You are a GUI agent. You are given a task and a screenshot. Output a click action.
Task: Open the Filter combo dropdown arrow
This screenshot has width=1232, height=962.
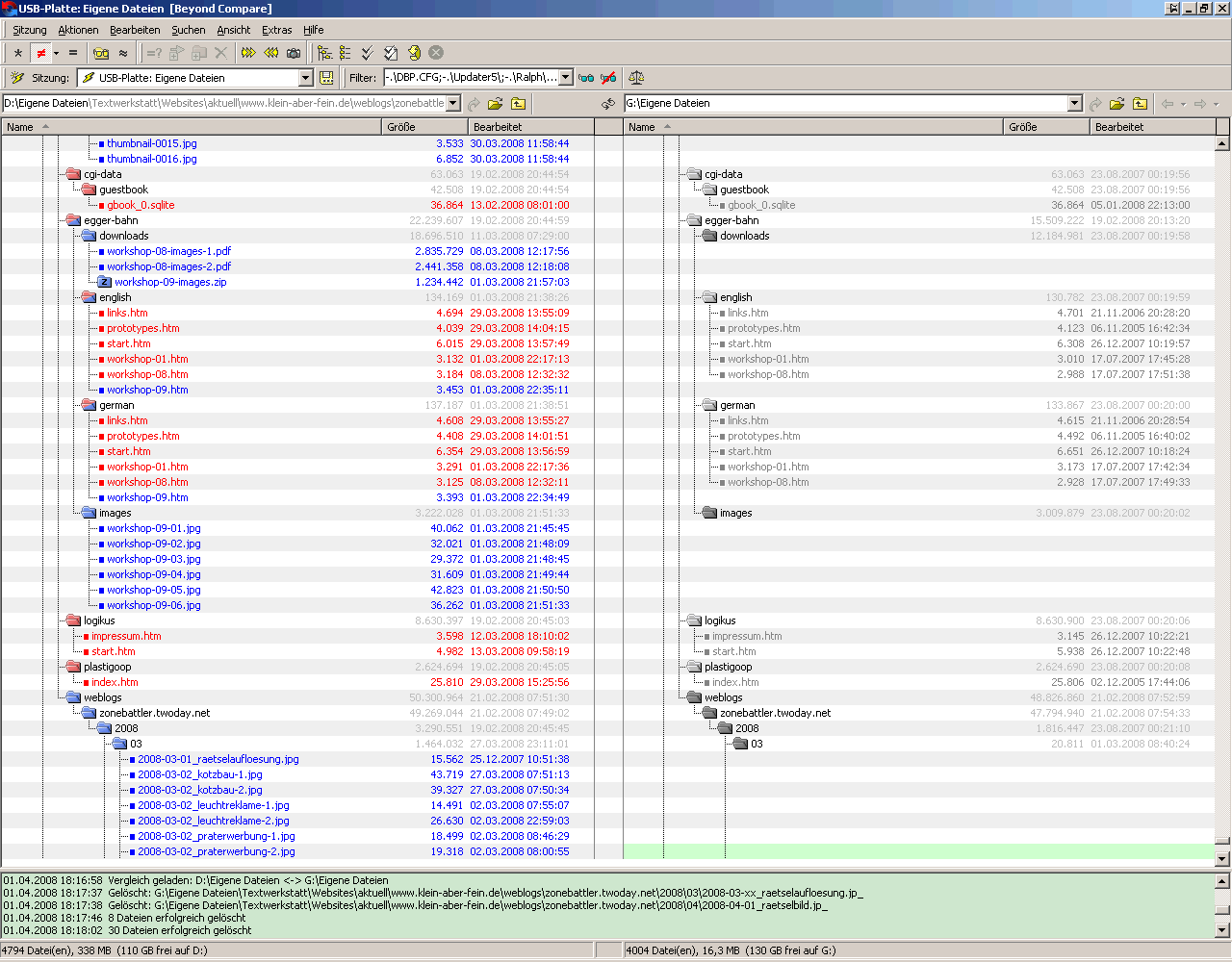566,78
